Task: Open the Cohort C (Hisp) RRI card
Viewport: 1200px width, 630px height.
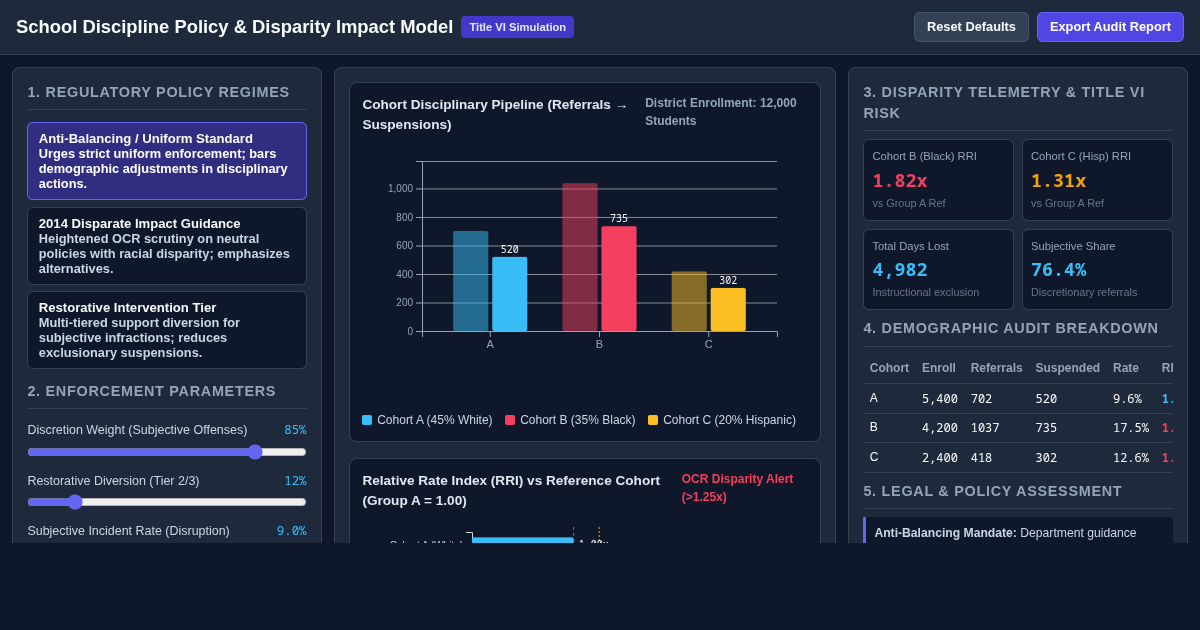Action: click(1097, 180)
